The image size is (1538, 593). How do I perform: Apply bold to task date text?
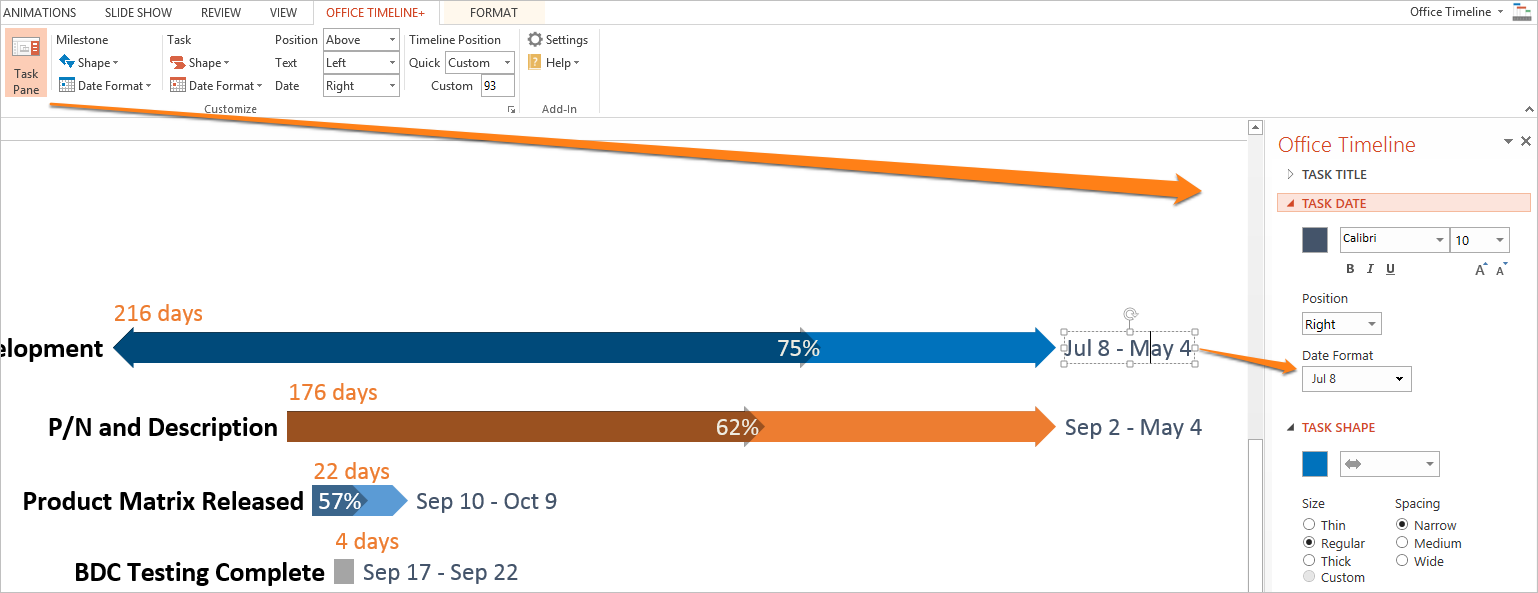pos(1350,269)
